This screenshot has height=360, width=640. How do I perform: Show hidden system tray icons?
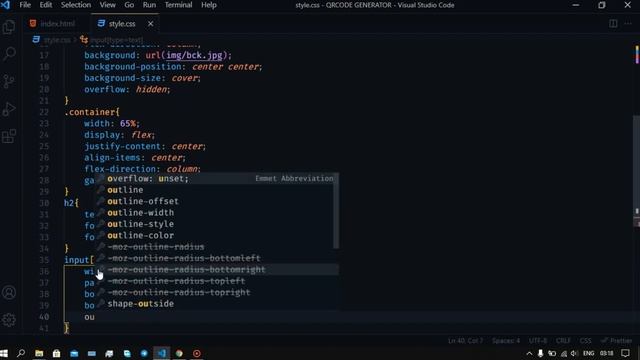(x=529, y=353)
